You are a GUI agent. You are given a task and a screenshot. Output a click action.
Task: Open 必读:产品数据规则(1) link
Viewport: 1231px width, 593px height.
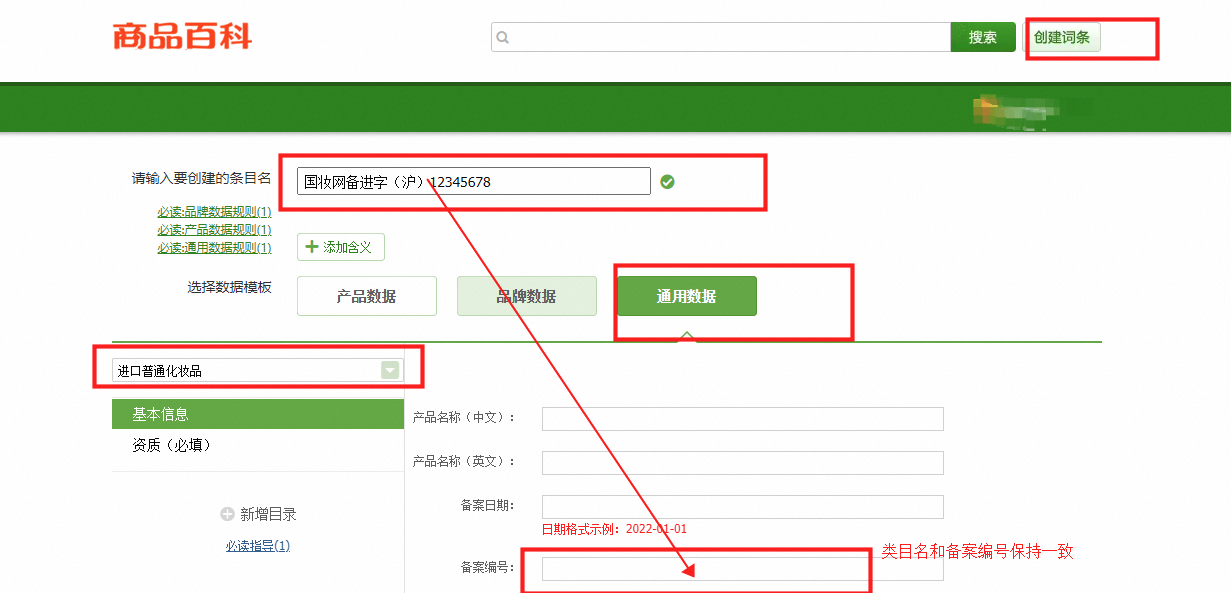[x=214, y=230]
